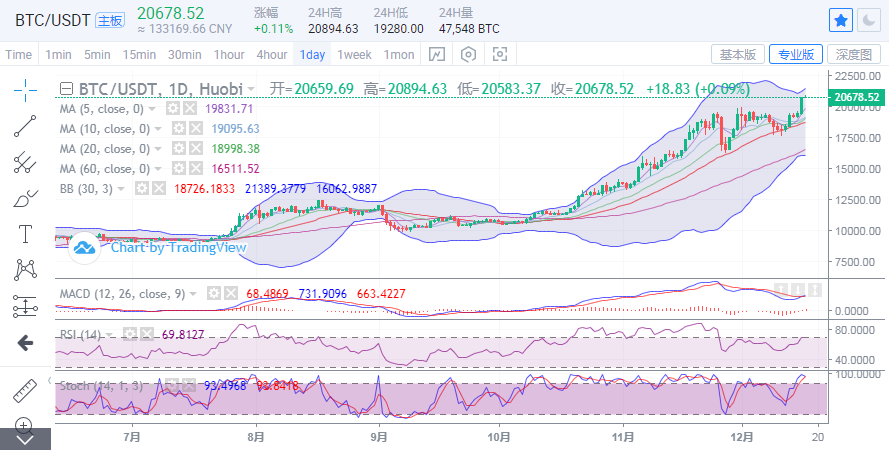The image size is (889, 450).
Task: Switch to 4hour timeframe
Action: 271,54
